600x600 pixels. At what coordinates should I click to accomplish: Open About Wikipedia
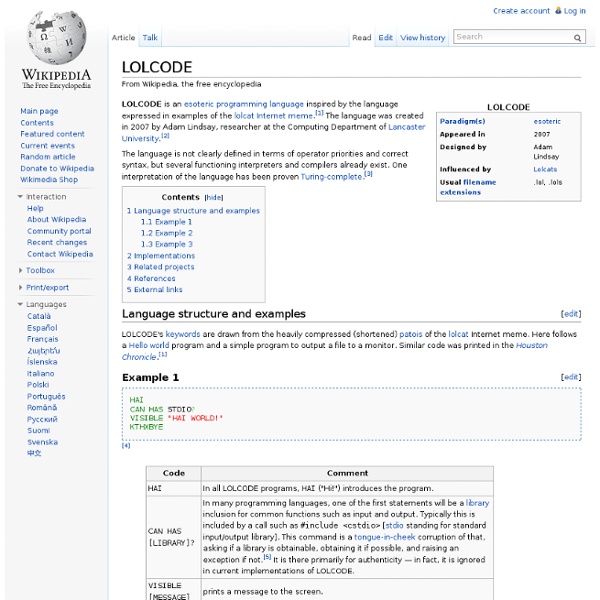(57, 219)
